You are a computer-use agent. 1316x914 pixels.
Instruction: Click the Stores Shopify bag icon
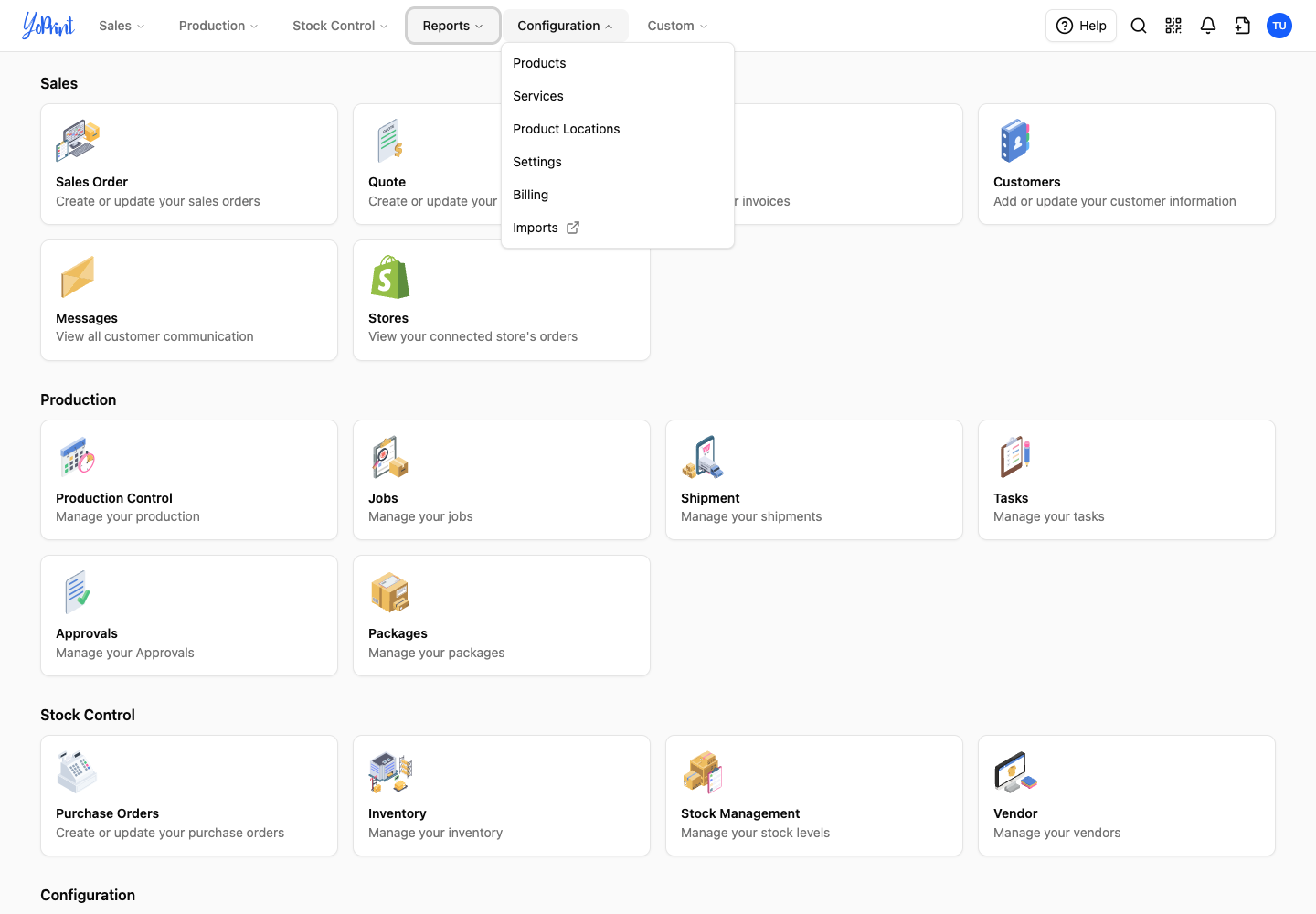[390, 277]
